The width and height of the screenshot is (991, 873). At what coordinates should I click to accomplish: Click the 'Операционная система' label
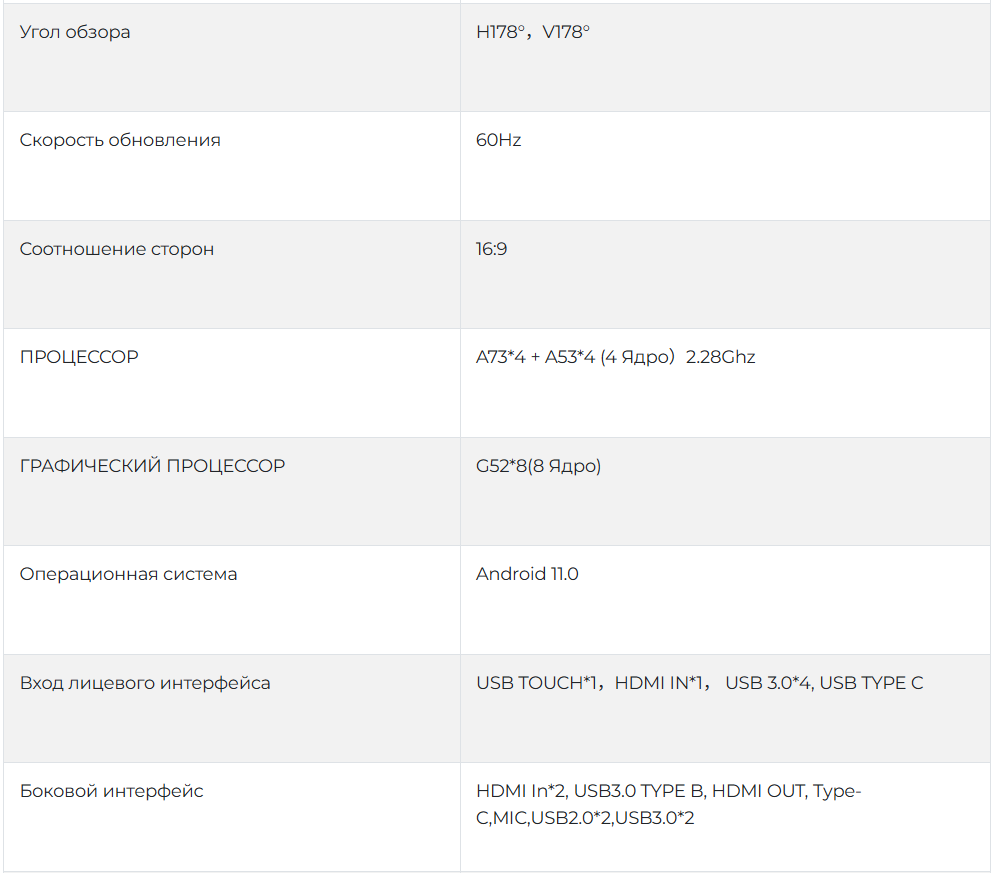[128, 574]
